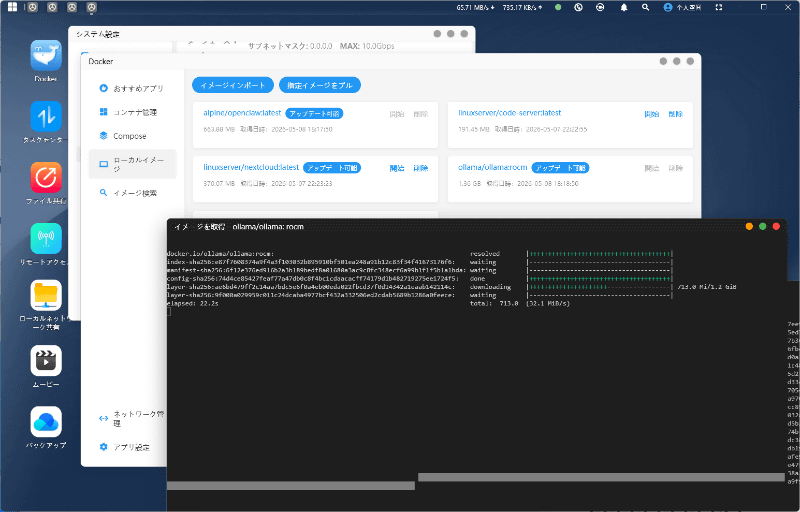This screenshot has width=800, height=512.
Task: Open the ollama/ollama:rocm image link
Action: pos(493,167)
